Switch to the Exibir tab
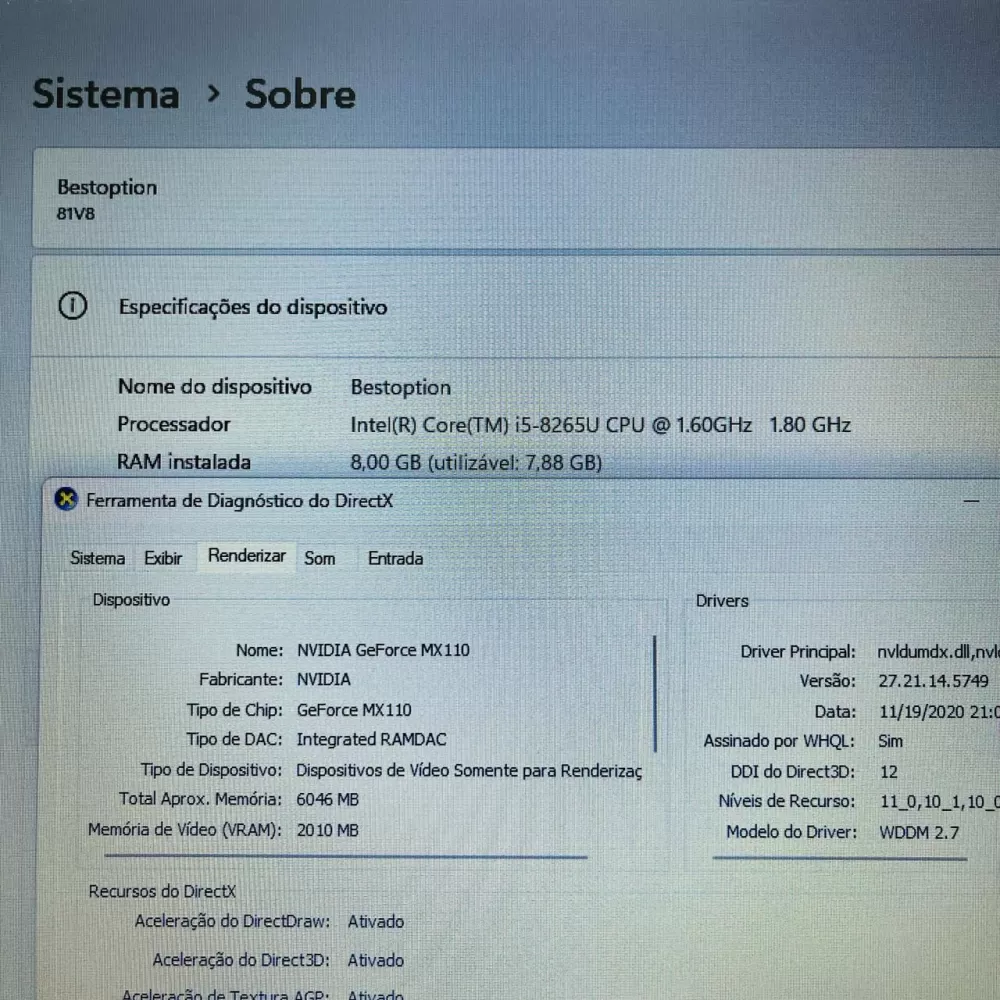1000x1000 pixels. 163,559
